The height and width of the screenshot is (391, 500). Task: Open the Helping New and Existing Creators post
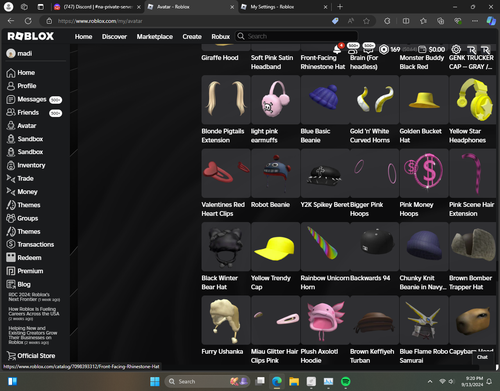tap(33, 335)
